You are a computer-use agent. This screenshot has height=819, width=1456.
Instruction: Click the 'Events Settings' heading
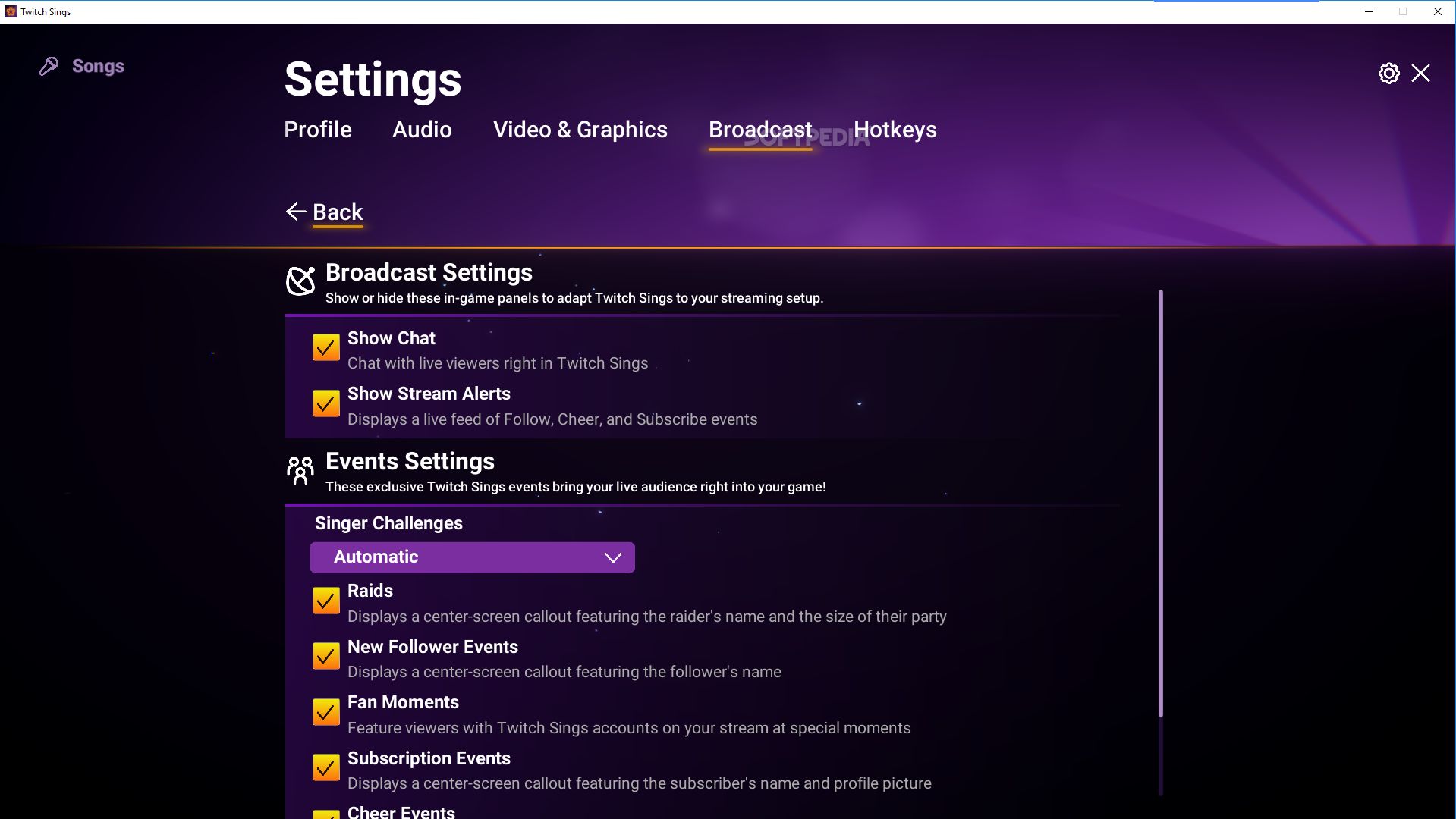pyautogui.click(x=410, y=461)
